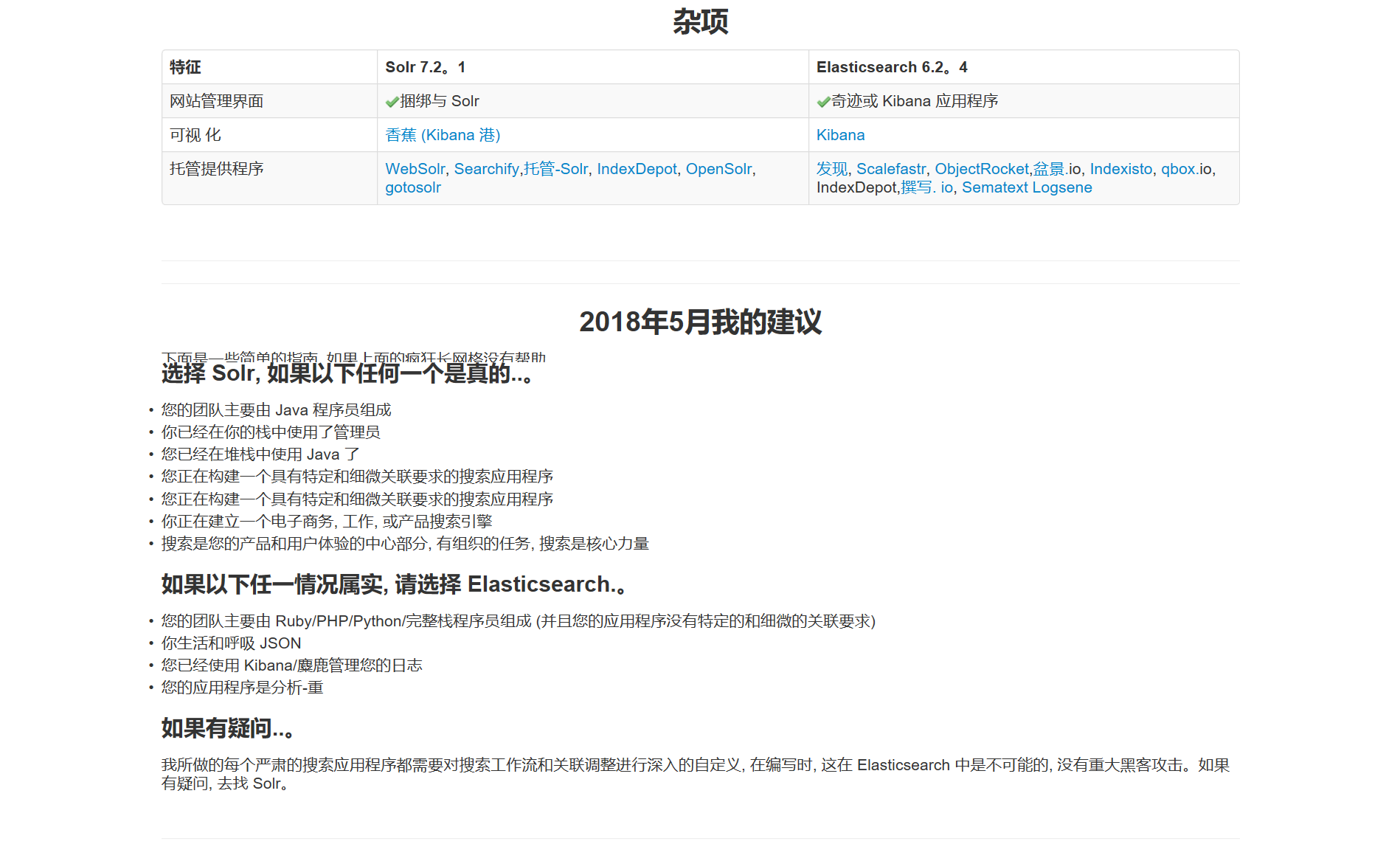This screenshot has width=1400, height=844.
Task: Click the 捆绑与 Solr cell text
Action: [x=440, y=101]
